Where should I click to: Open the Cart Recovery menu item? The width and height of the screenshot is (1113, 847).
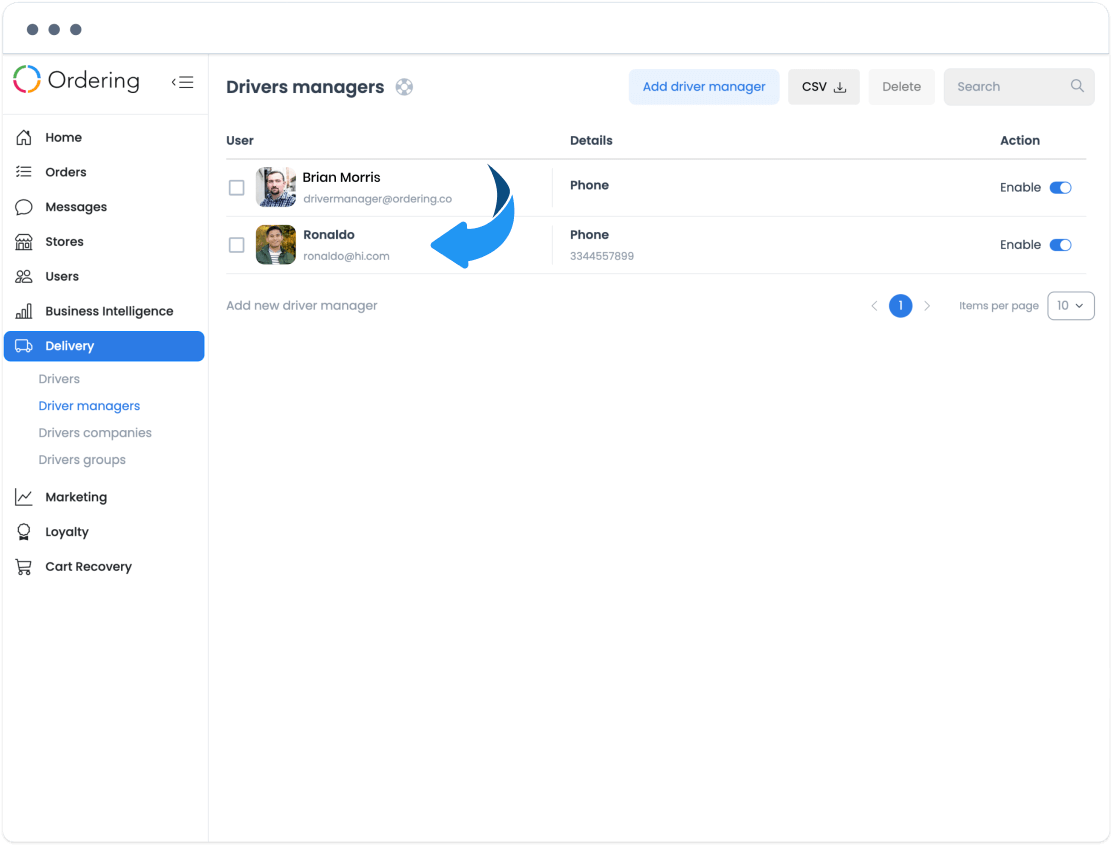(x=104, y=567)
